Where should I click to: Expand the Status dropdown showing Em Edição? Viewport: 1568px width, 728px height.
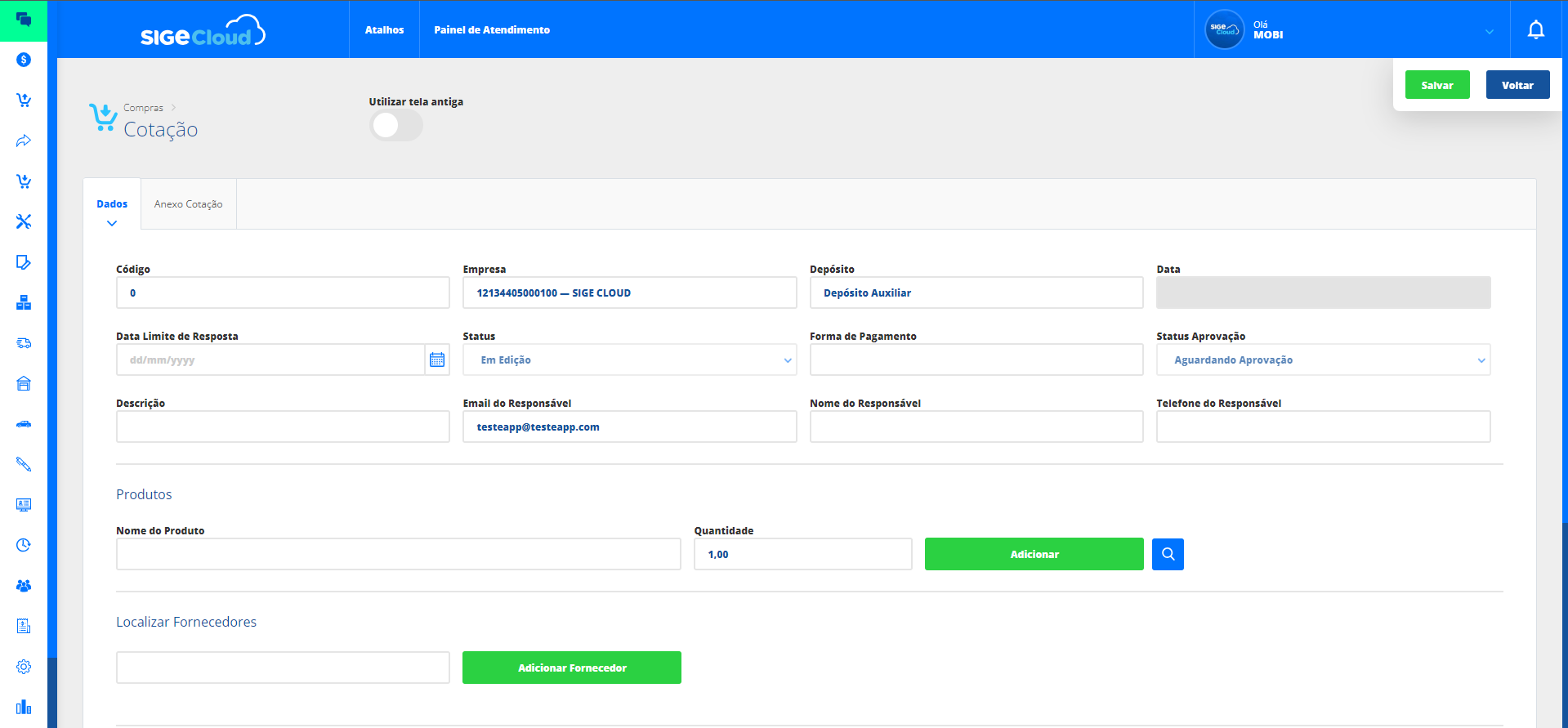(629, 360)
